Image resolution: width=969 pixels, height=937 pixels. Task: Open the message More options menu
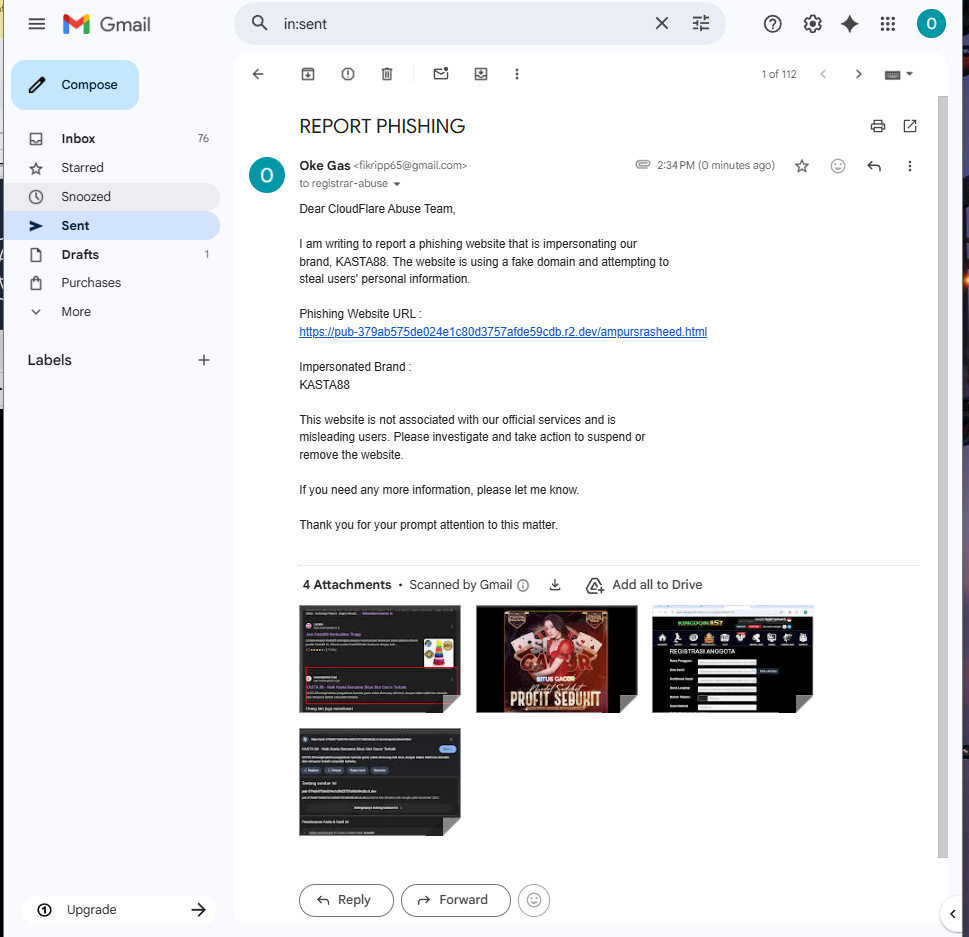click(x=909, y=166)
